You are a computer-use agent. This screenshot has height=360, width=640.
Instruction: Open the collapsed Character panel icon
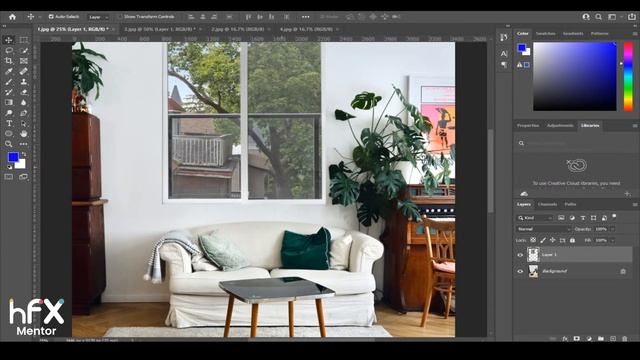coord(504,53)
